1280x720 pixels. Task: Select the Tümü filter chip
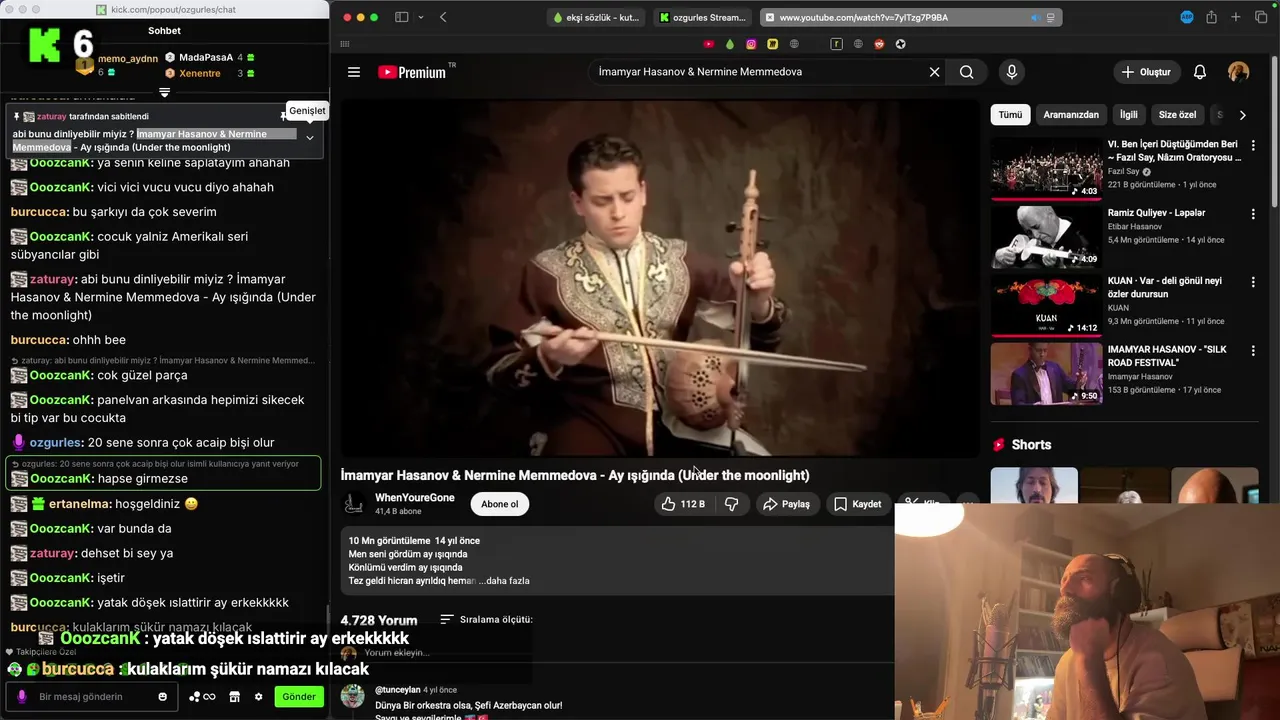pos(1011,115)
